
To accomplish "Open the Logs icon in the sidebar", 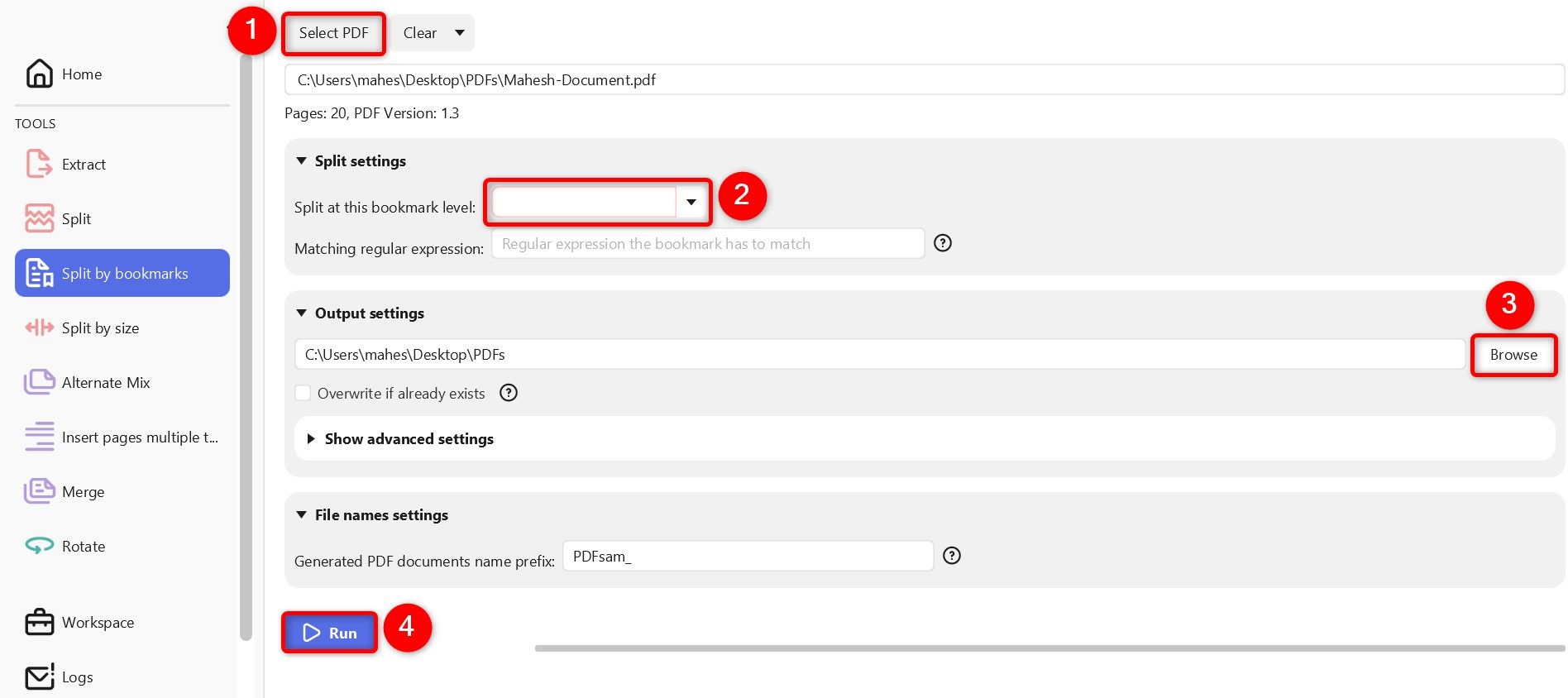I will coord(39,676).
